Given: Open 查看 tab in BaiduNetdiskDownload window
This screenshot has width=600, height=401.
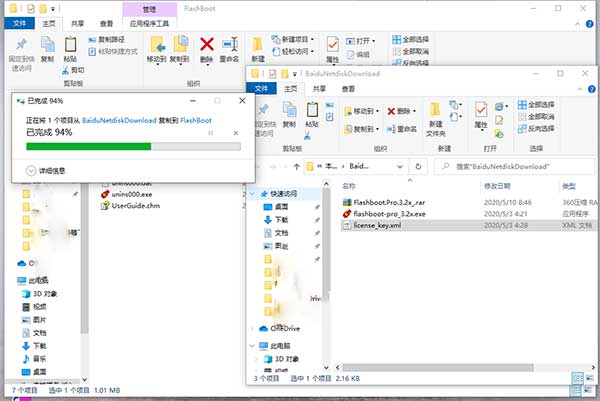Looking at the screenshot, I should (x=348, y=89).
